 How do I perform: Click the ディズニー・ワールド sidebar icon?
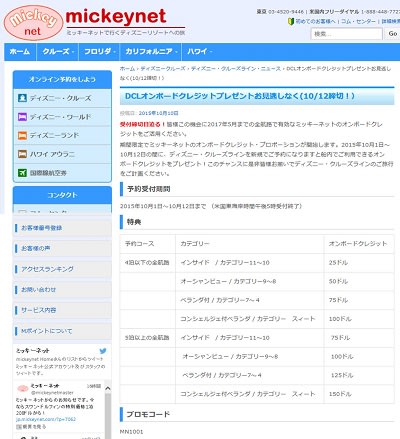pyautogui.click(x=22, y=117)
